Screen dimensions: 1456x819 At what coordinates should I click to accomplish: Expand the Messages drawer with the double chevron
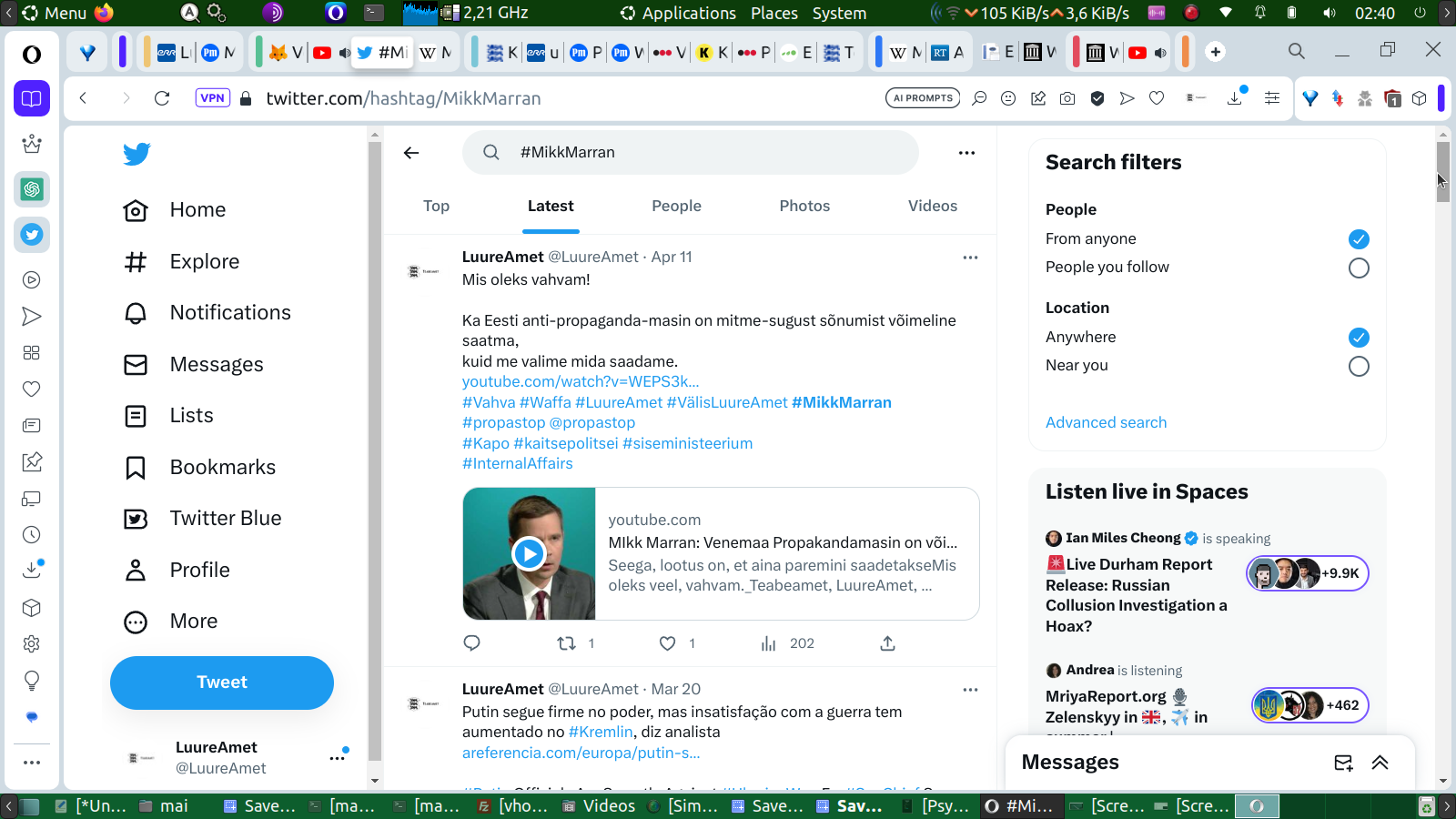(1380, 763)
